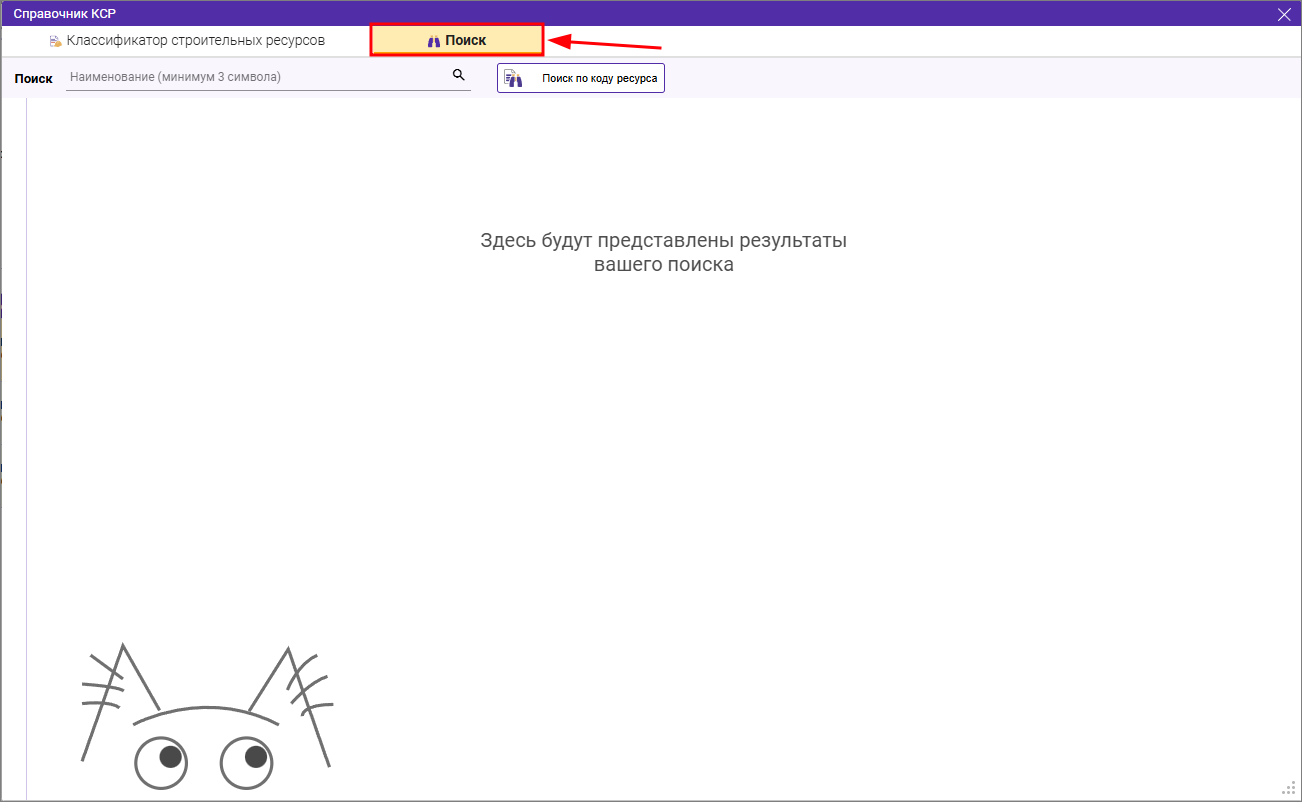Click the bold Поиск label beside input
Viewport: 1302px width, 802px height.
pyautogui.click(x=34, y=78)
